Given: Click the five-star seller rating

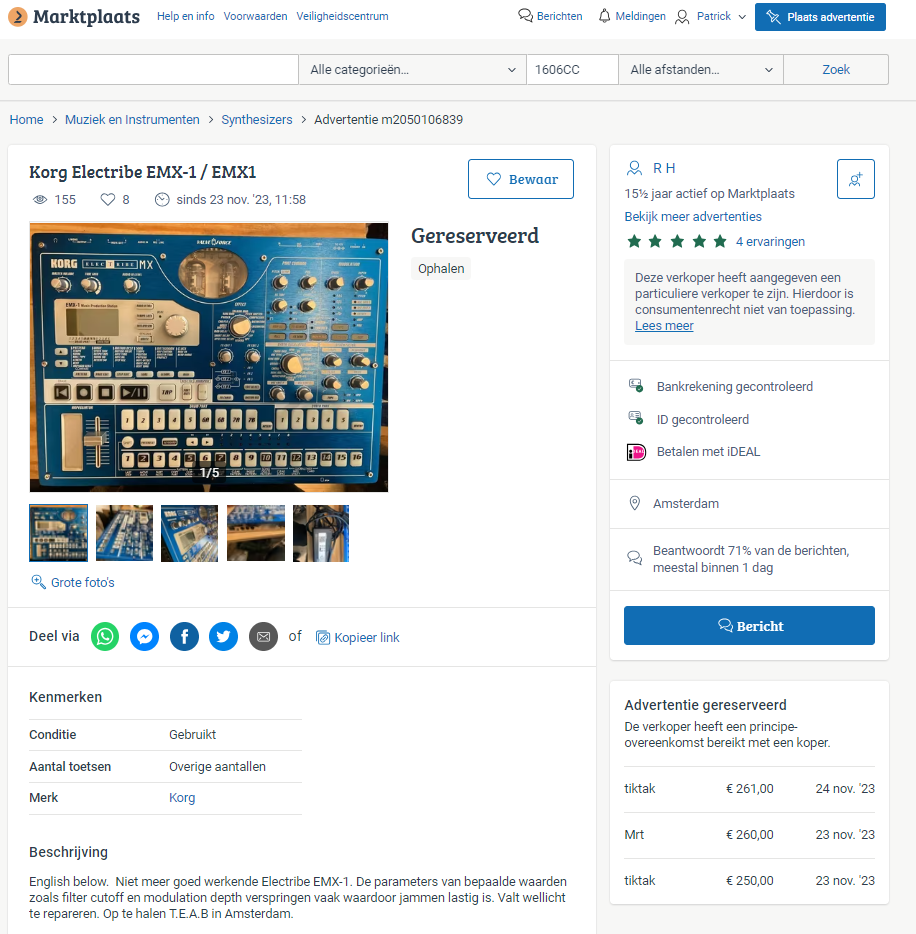Looking at the screenshot, I should 677,241.
